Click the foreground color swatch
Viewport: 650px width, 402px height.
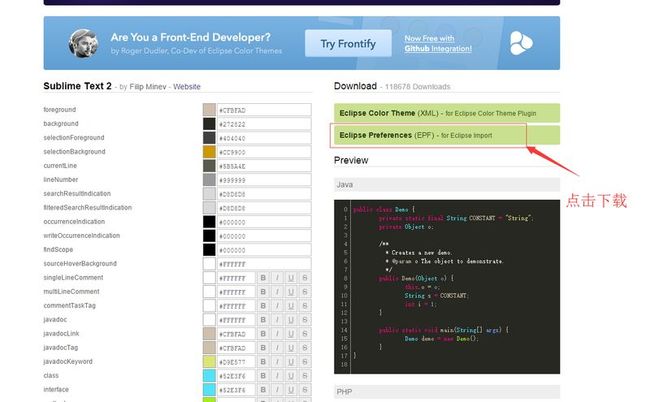click(x=209, y=110)
